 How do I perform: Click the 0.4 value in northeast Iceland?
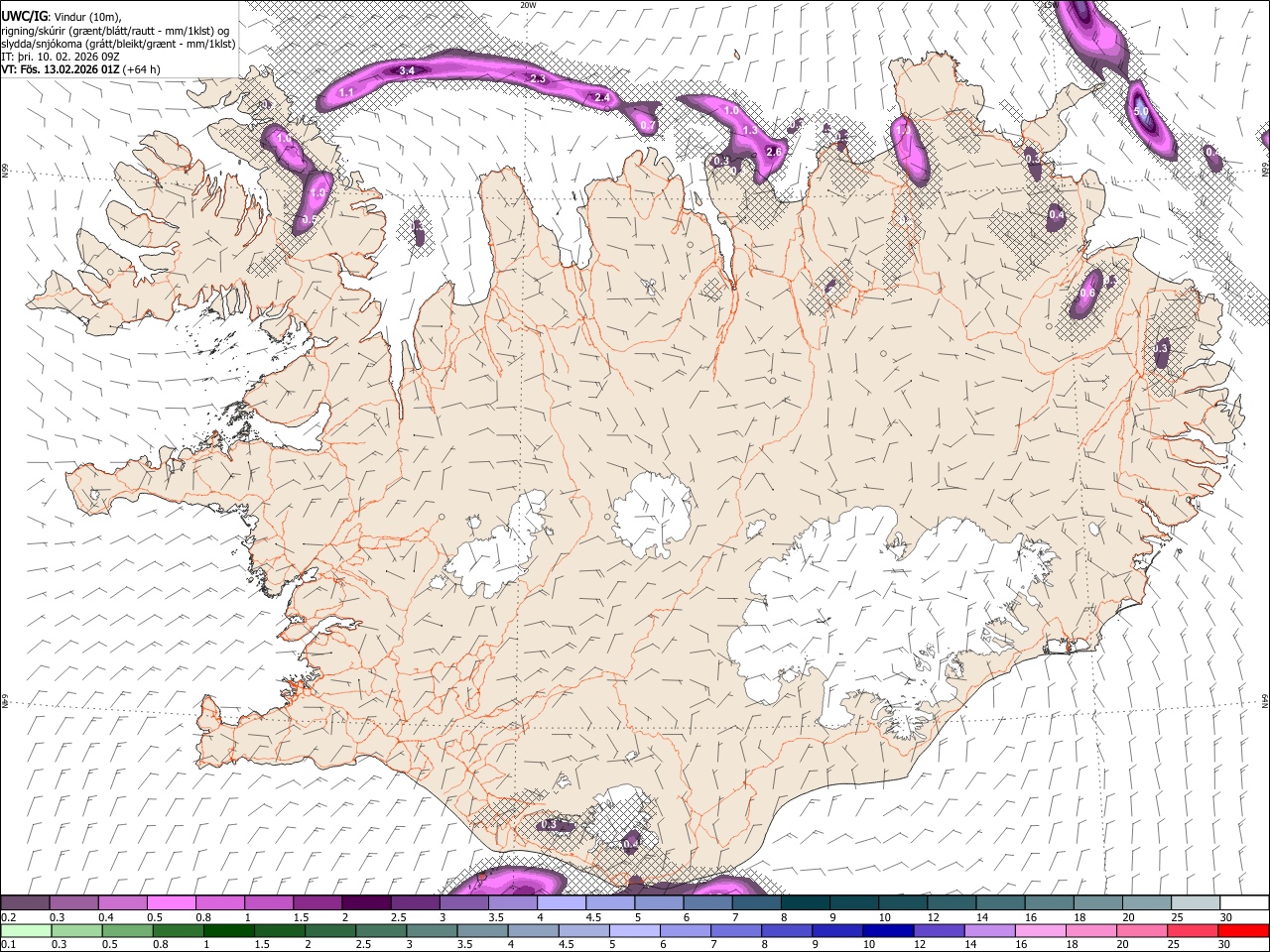click(x=1057, y=214)
